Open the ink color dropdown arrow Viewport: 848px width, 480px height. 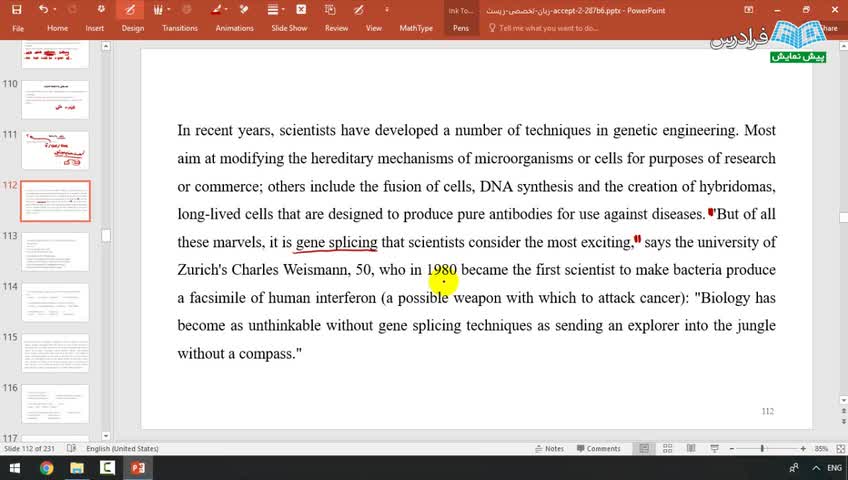point(226,10)
